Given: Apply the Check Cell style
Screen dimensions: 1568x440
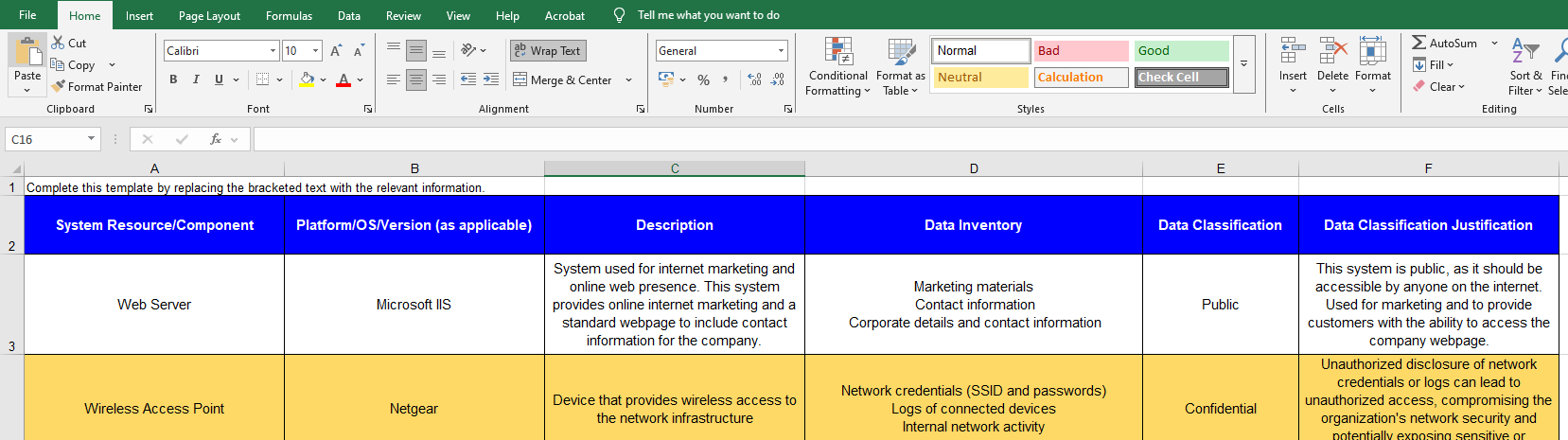Looking at the screenshot, I should click(x=1181, y=77).
